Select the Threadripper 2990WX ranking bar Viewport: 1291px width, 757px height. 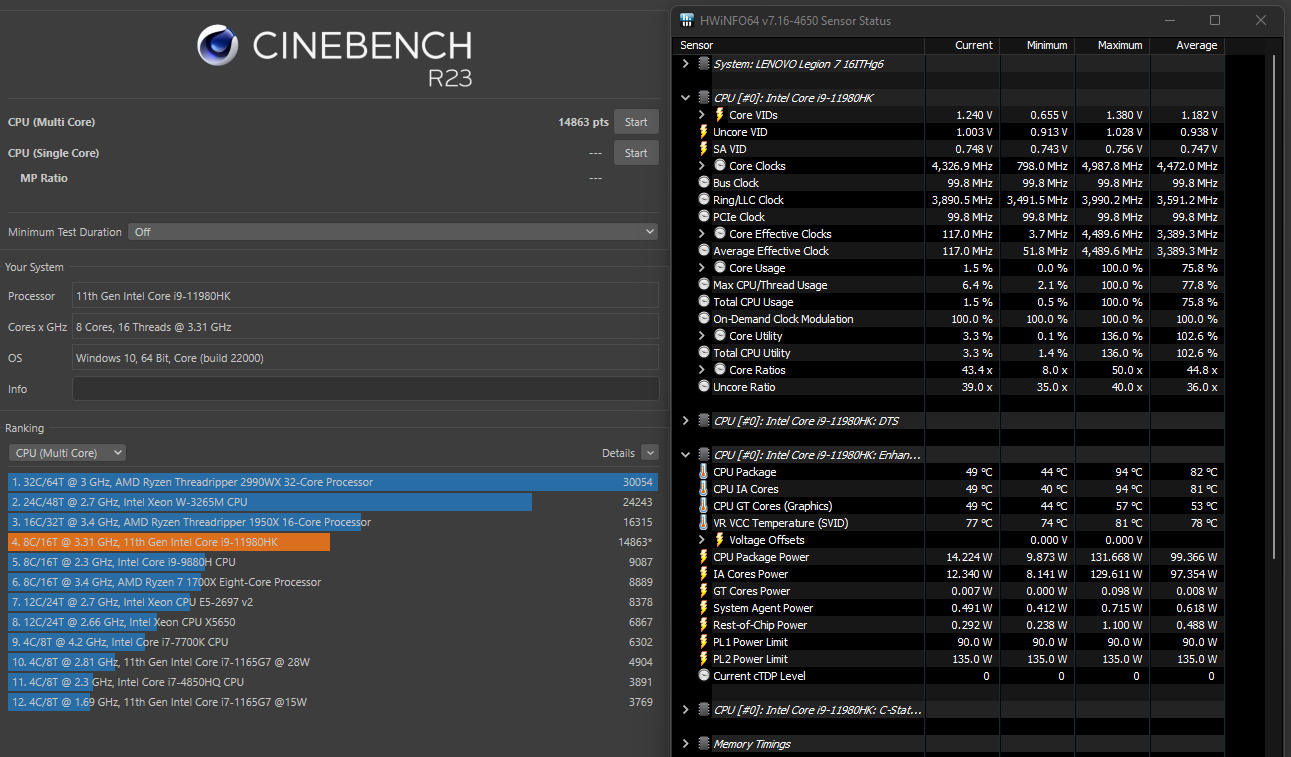pyautogui.click(x=333, y=482)
